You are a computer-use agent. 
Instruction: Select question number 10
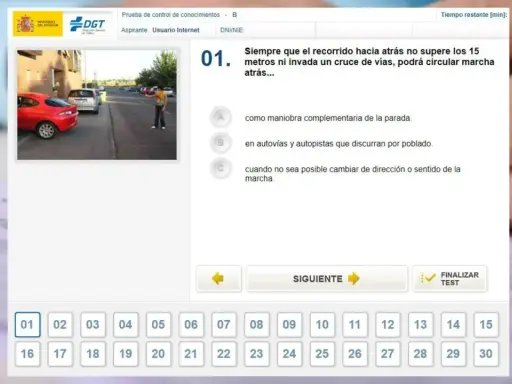tap(322, 324)
